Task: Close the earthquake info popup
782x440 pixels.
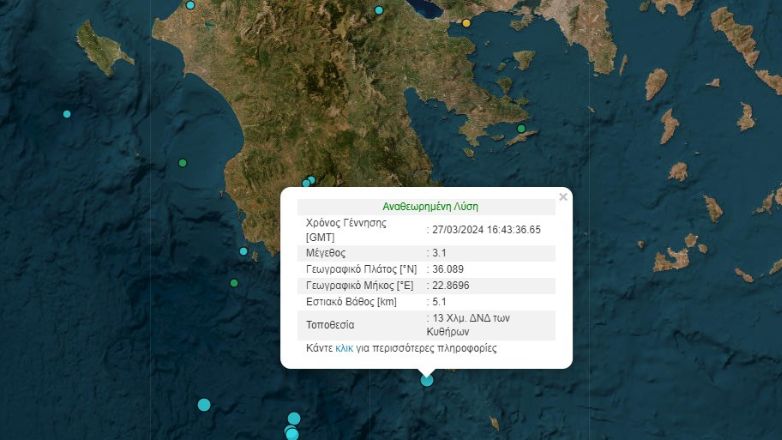Action: tap(563, 197)
